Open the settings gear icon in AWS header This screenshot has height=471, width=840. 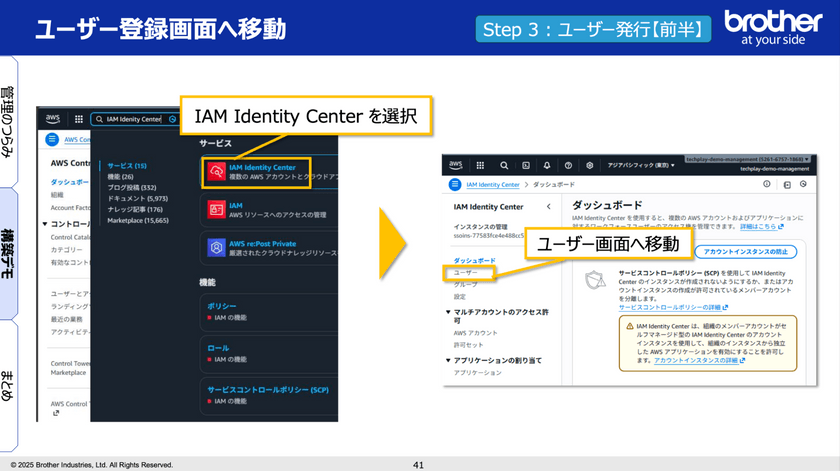[x=590, y=165]
